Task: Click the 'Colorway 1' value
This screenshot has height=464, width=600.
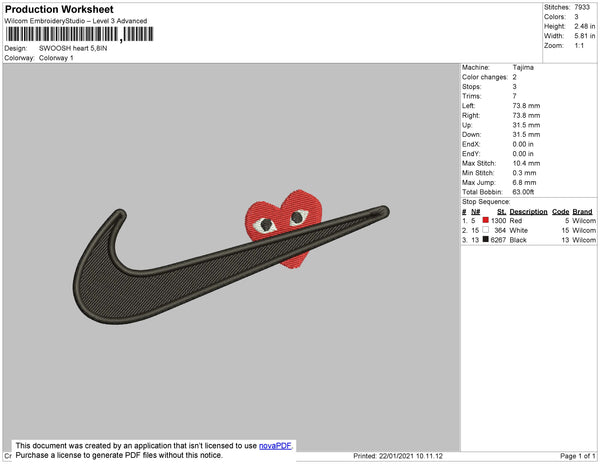Action: pyautogui.click(x=56, y=58)
